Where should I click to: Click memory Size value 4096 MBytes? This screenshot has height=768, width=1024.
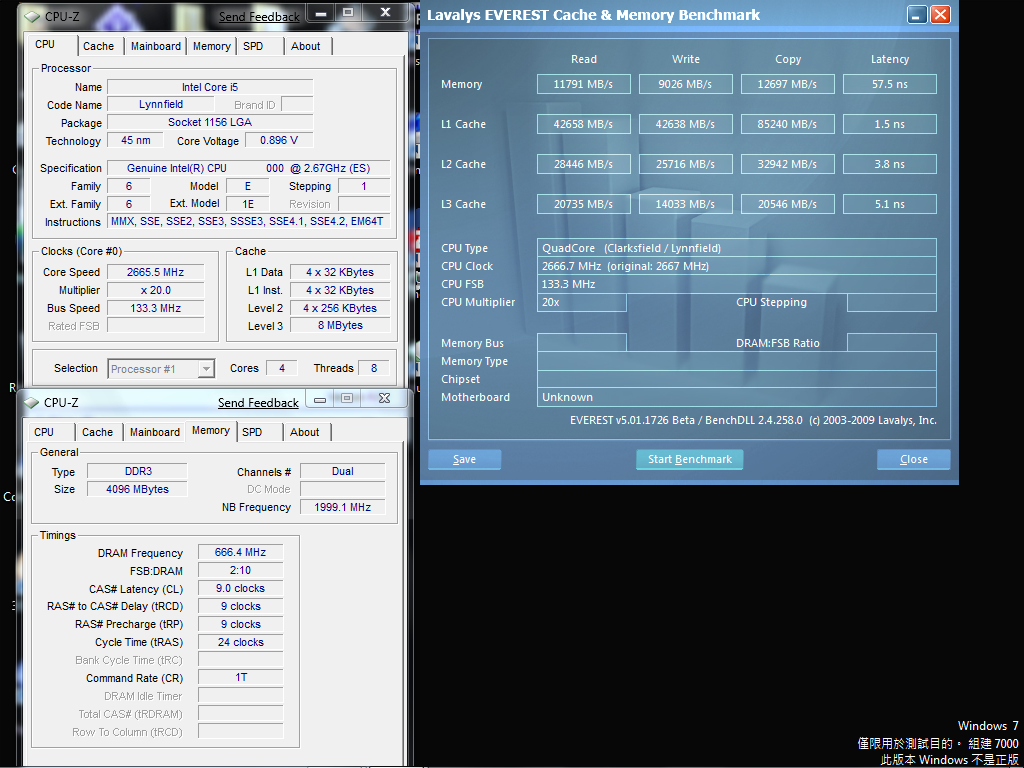(138, 489)
